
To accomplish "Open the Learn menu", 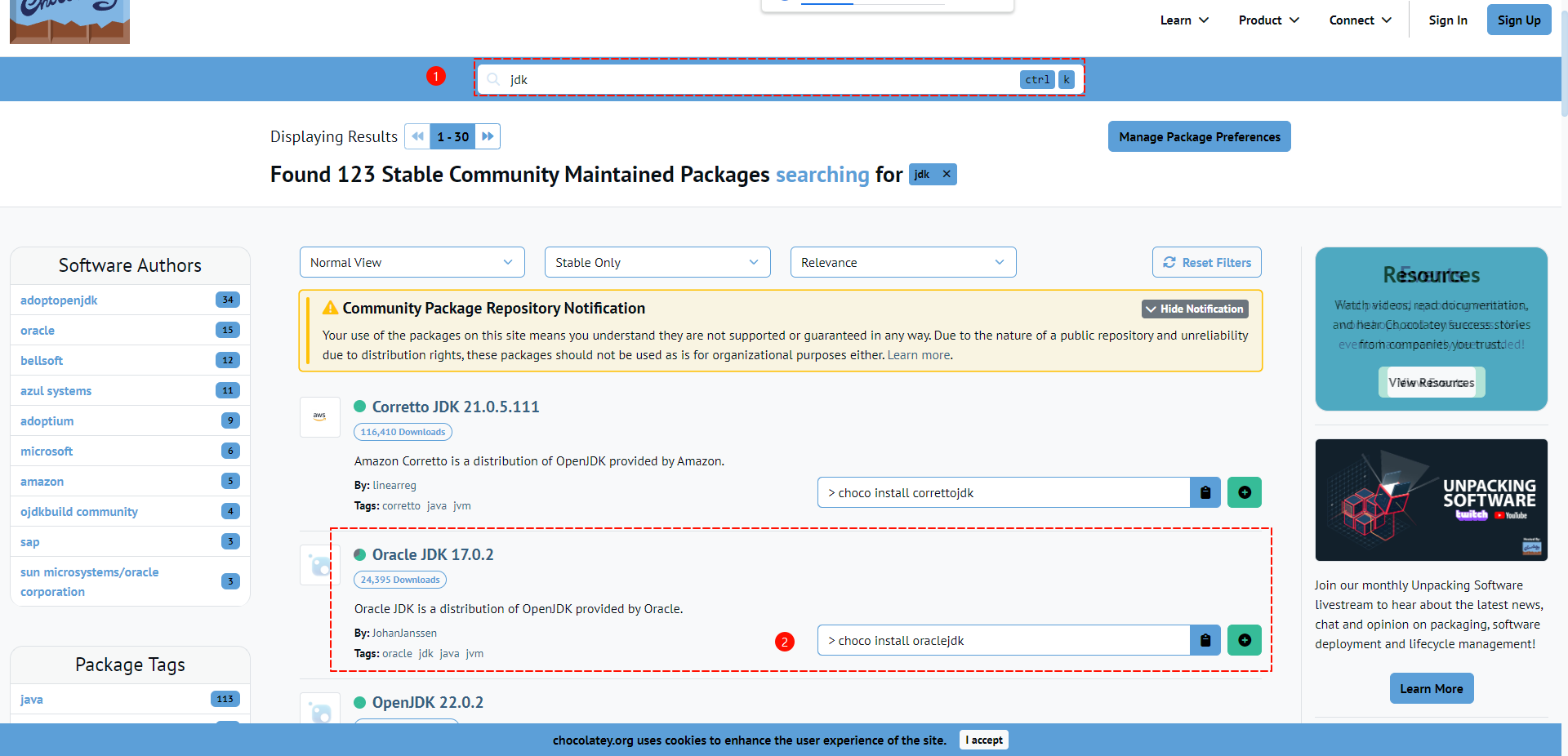I will 1183,20.
